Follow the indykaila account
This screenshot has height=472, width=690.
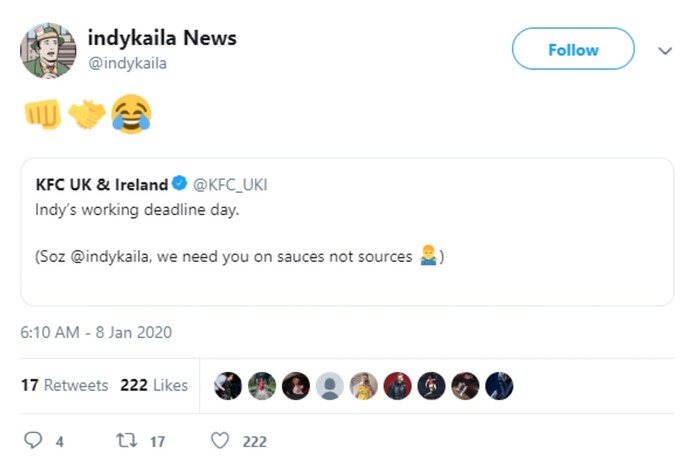pyautogui.click(x=573, y=49)
